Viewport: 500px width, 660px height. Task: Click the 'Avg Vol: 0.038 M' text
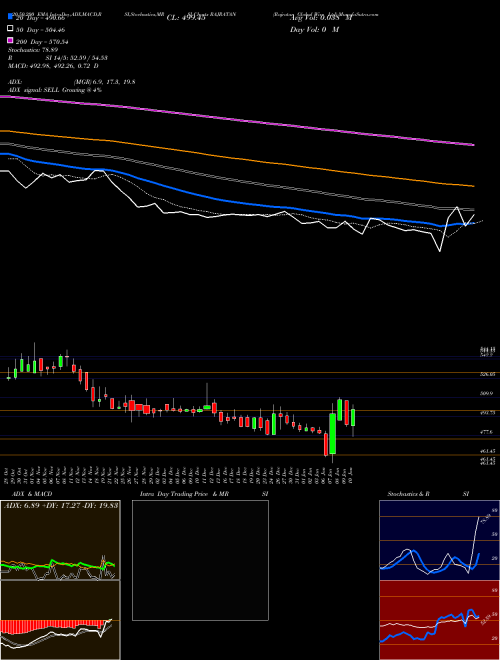coord(321,18)
